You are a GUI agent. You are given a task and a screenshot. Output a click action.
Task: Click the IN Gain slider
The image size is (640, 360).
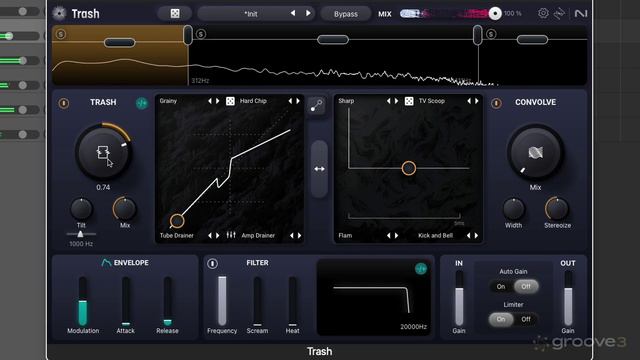(x=459, y=298)
